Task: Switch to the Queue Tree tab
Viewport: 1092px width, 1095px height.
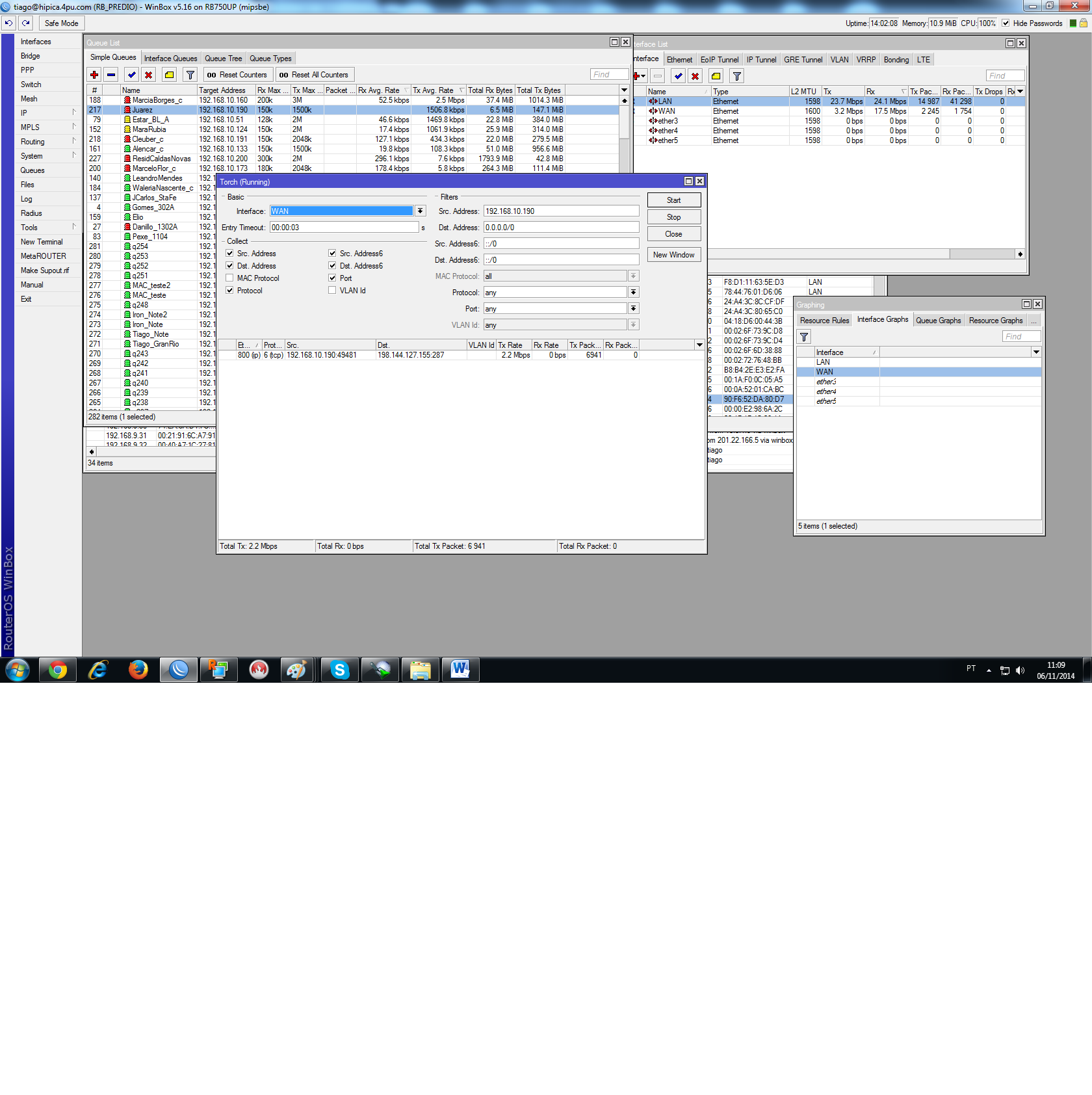Action: [224, 59]
